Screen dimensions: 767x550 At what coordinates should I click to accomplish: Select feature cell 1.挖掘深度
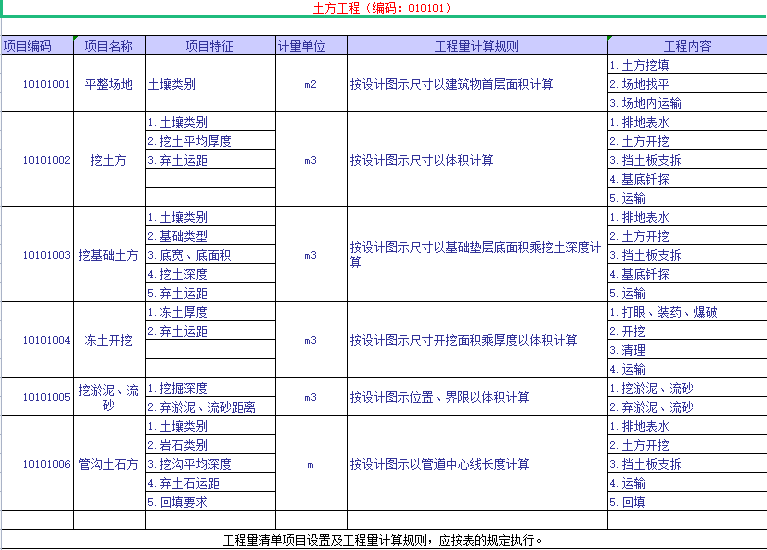tap(210, 388)
